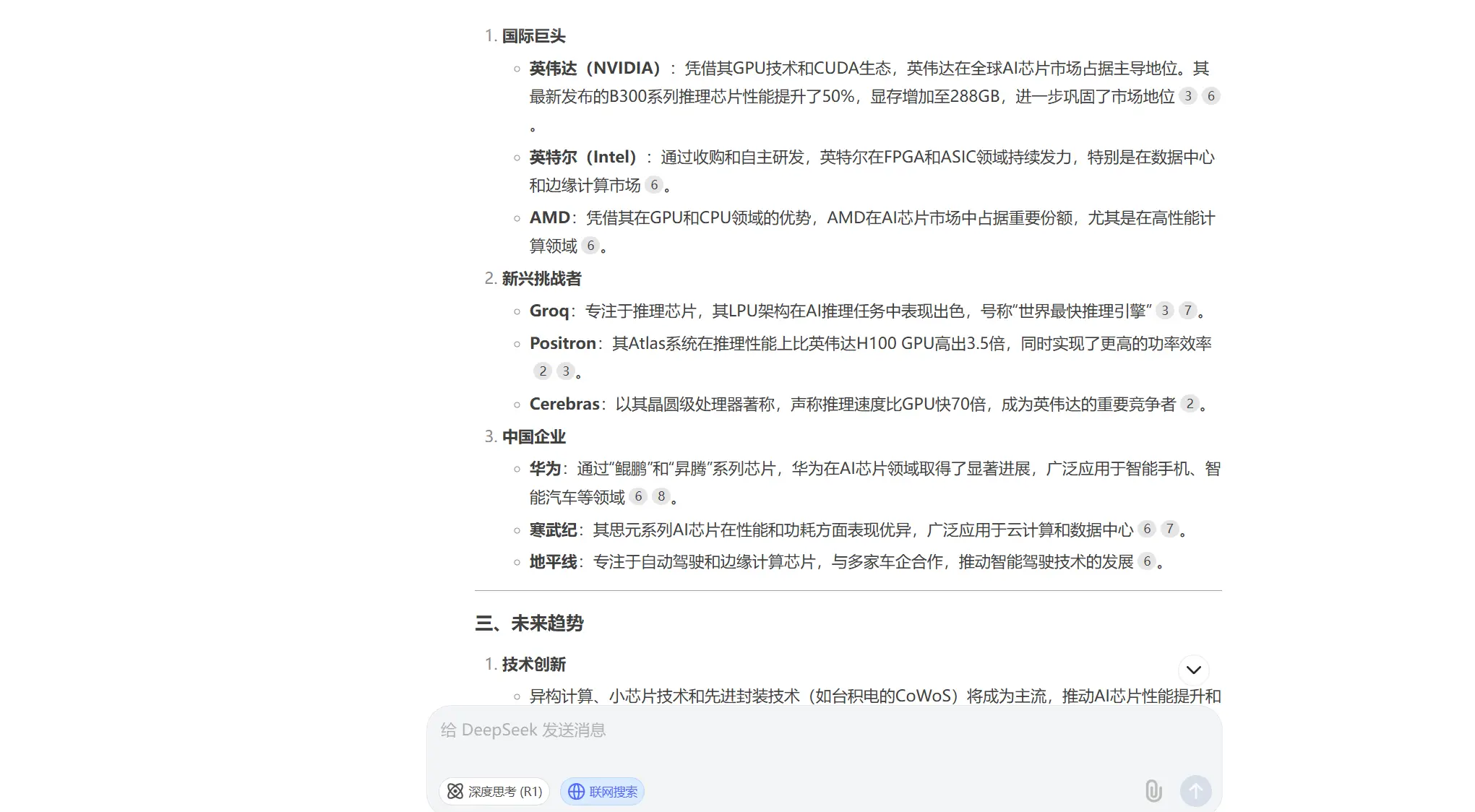Open citation 2 after the Positron entry

coord(543,371)
